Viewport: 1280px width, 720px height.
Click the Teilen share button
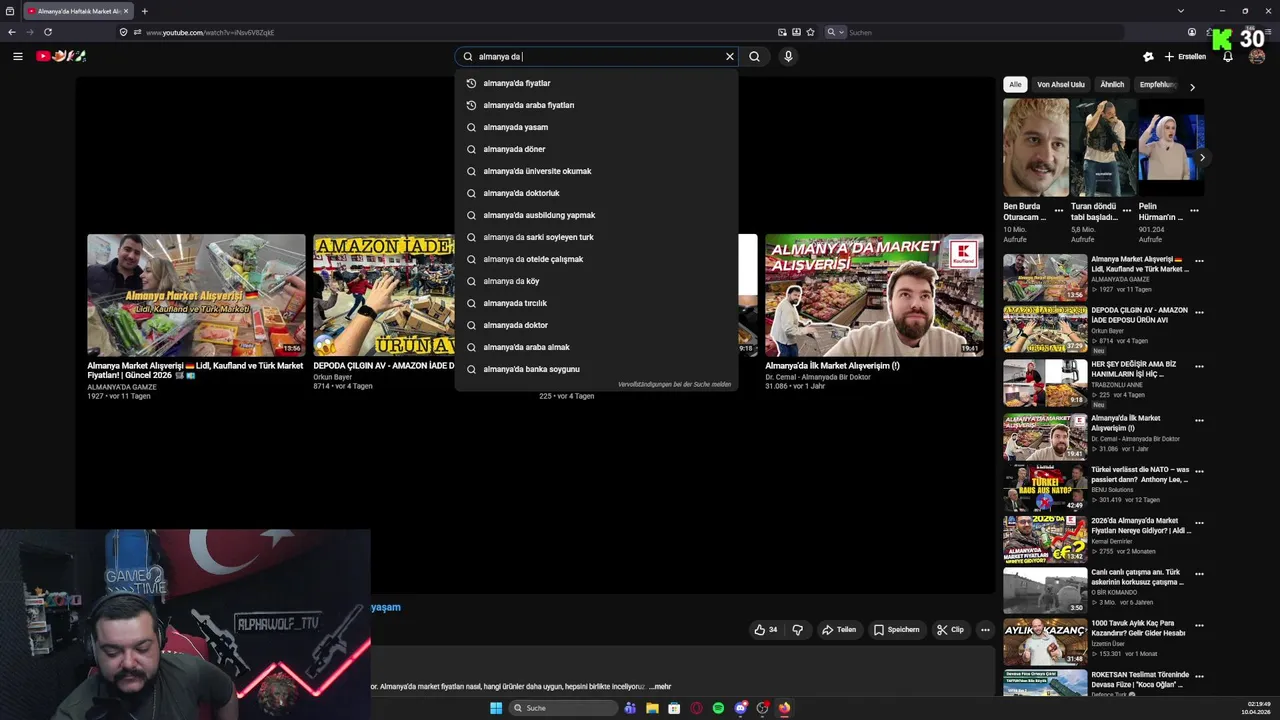coord(838,630)
